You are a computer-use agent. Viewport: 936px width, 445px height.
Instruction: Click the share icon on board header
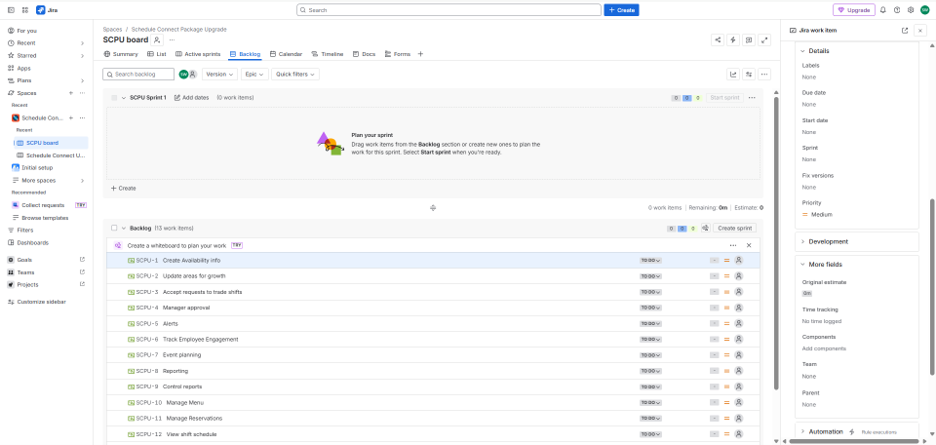[718, 40]
